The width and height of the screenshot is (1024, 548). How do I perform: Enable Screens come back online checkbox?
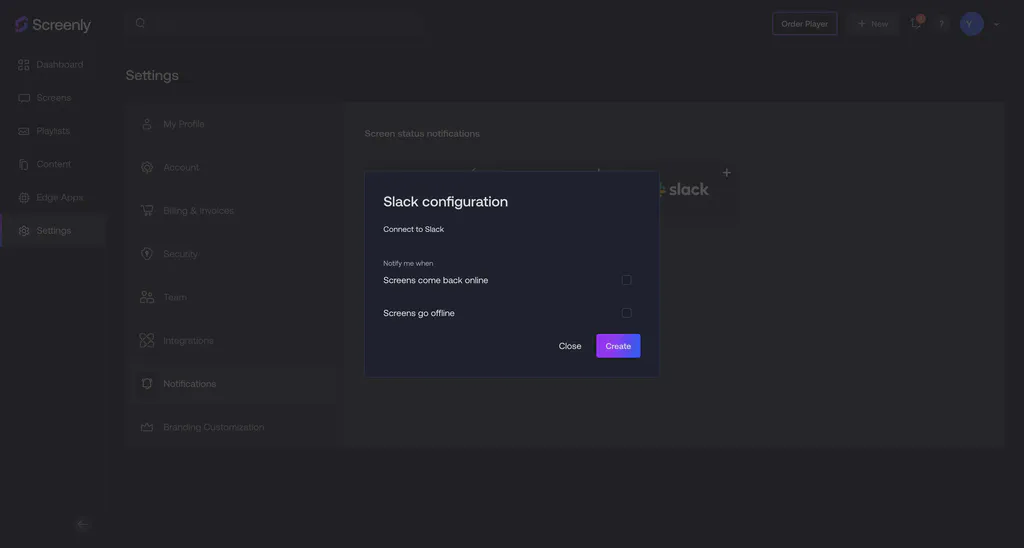point(626,280)
